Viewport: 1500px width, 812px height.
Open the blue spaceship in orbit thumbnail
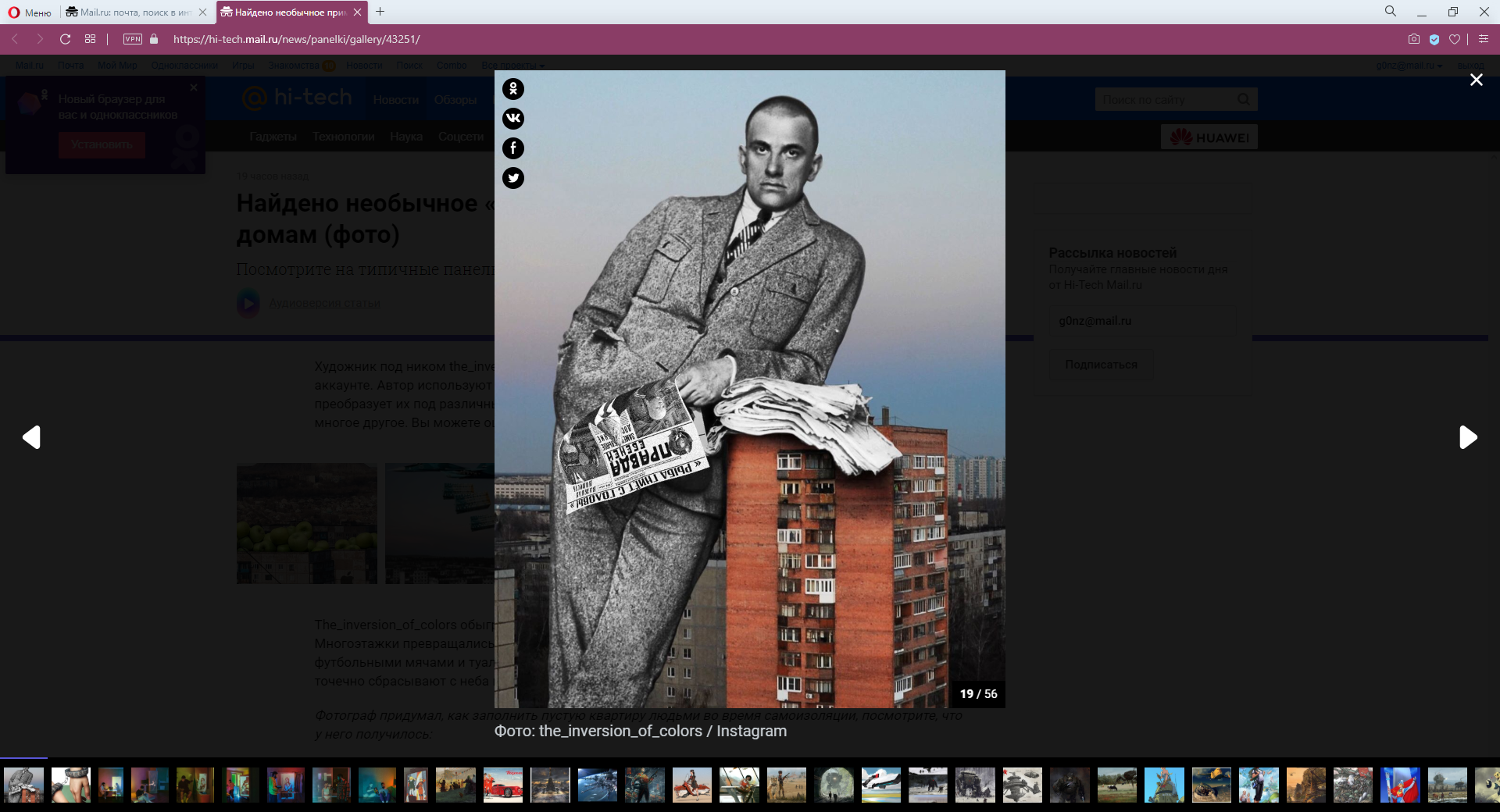(598, 785)
